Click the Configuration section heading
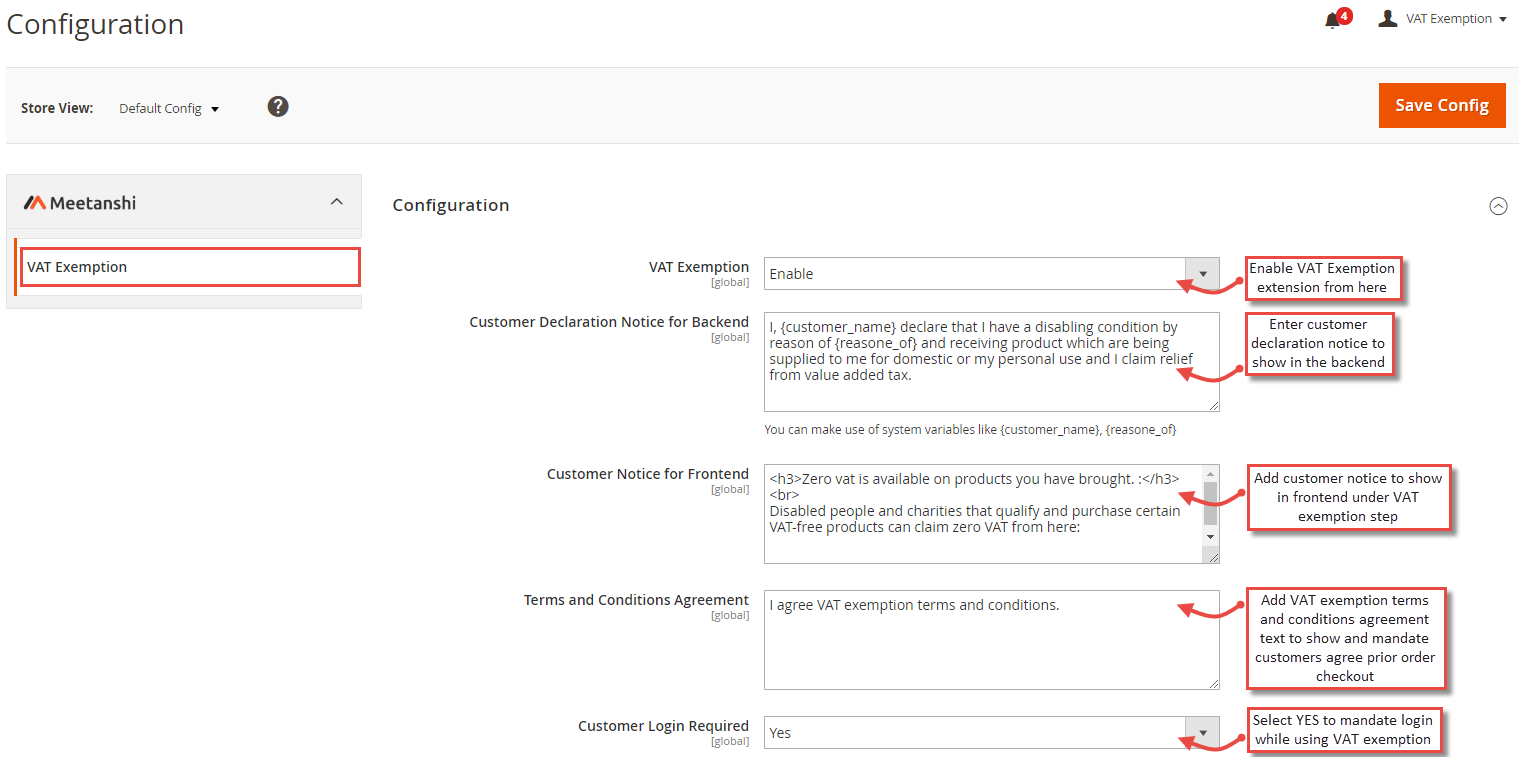This screenshot has height=757, width=1519. tap(451, 205)
